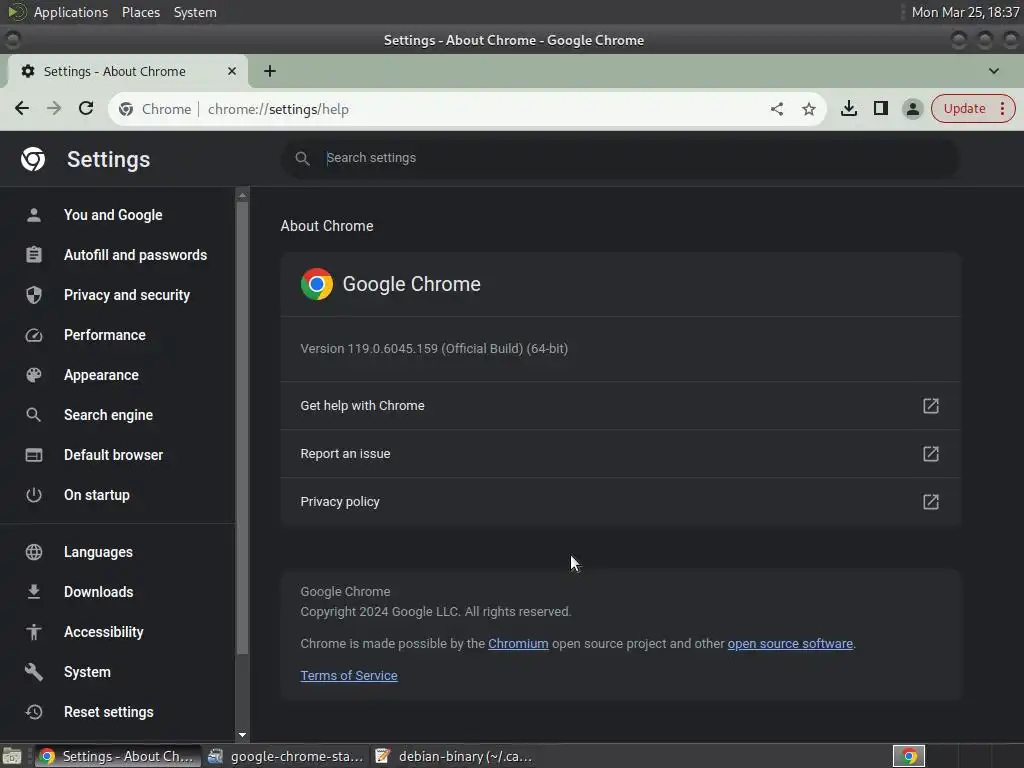Click the clock showing Mon Mar 25, 18:37
Image resolution: width=1024 pixels, height=768 pixels.
pos(965,12)
